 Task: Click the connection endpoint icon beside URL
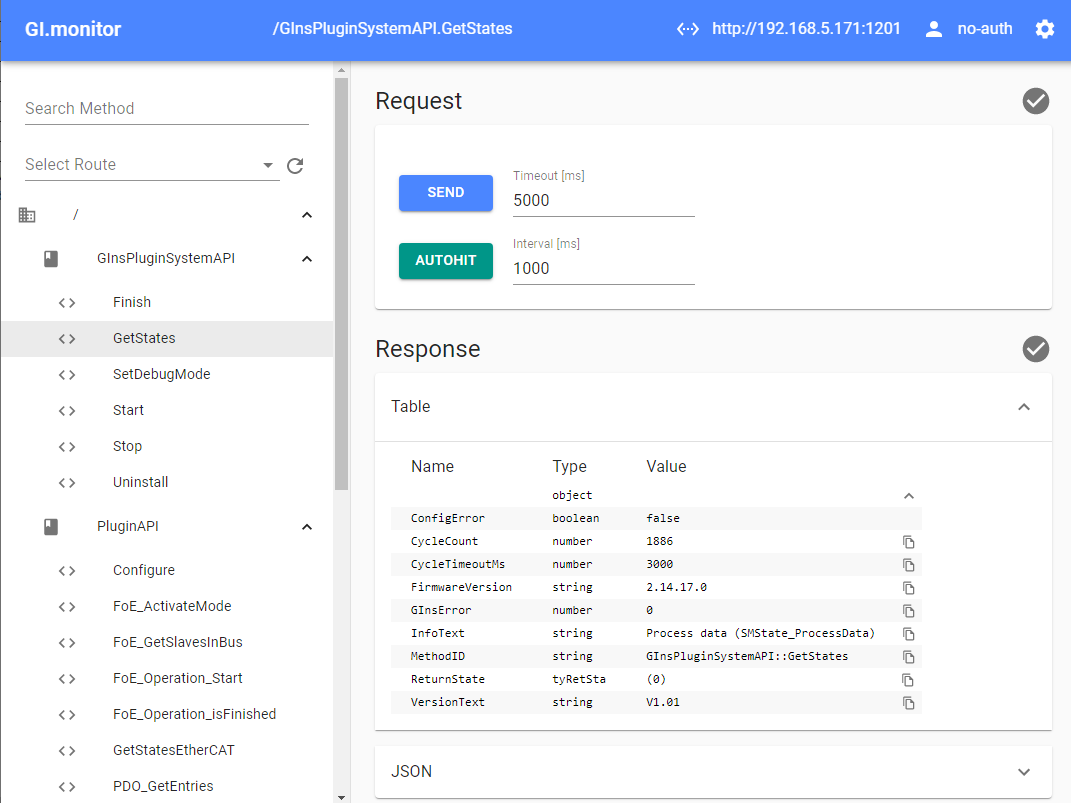(x=687, y=29)
